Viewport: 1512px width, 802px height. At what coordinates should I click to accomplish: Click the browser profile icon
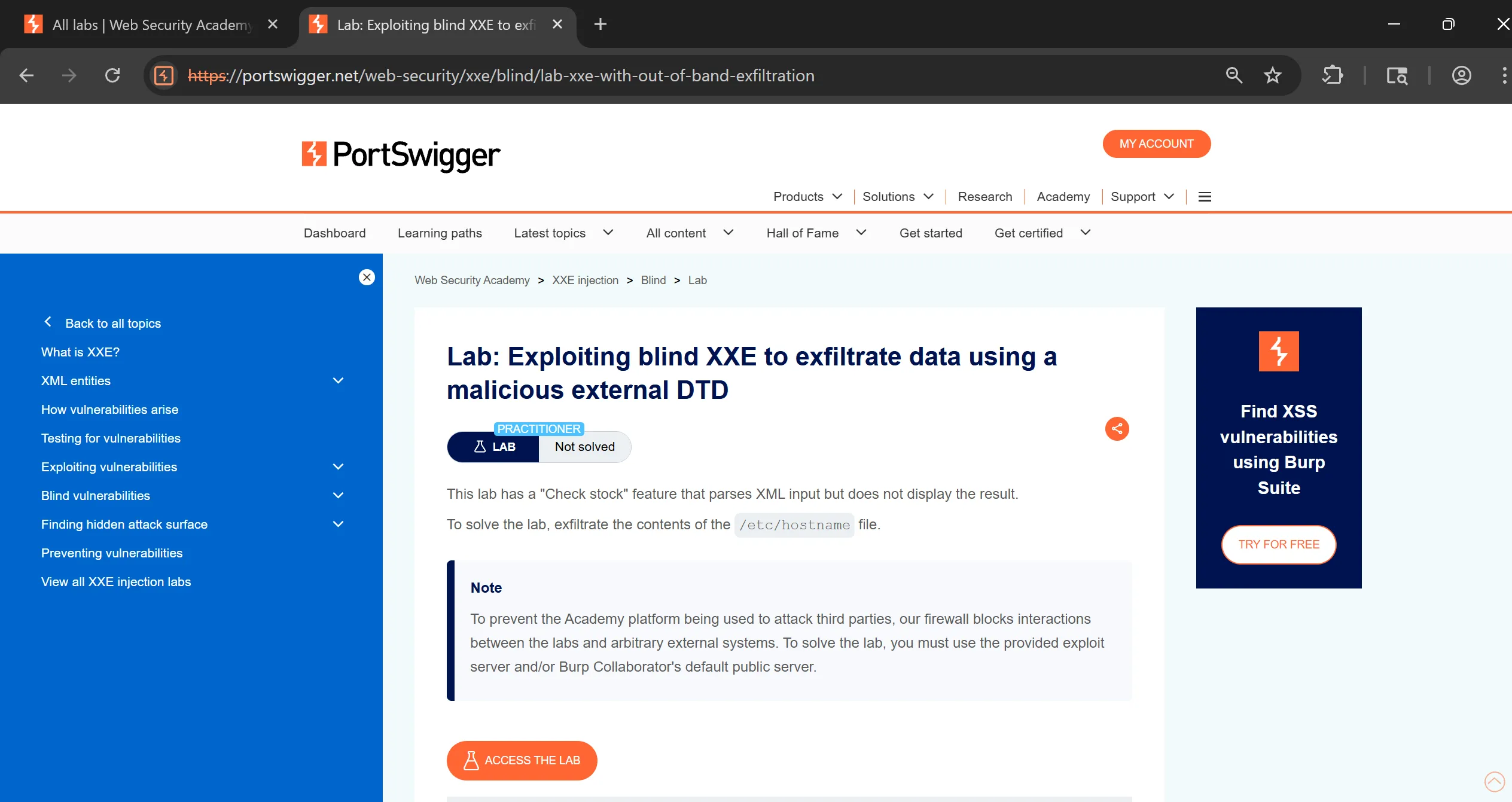tap(1461, 75)
